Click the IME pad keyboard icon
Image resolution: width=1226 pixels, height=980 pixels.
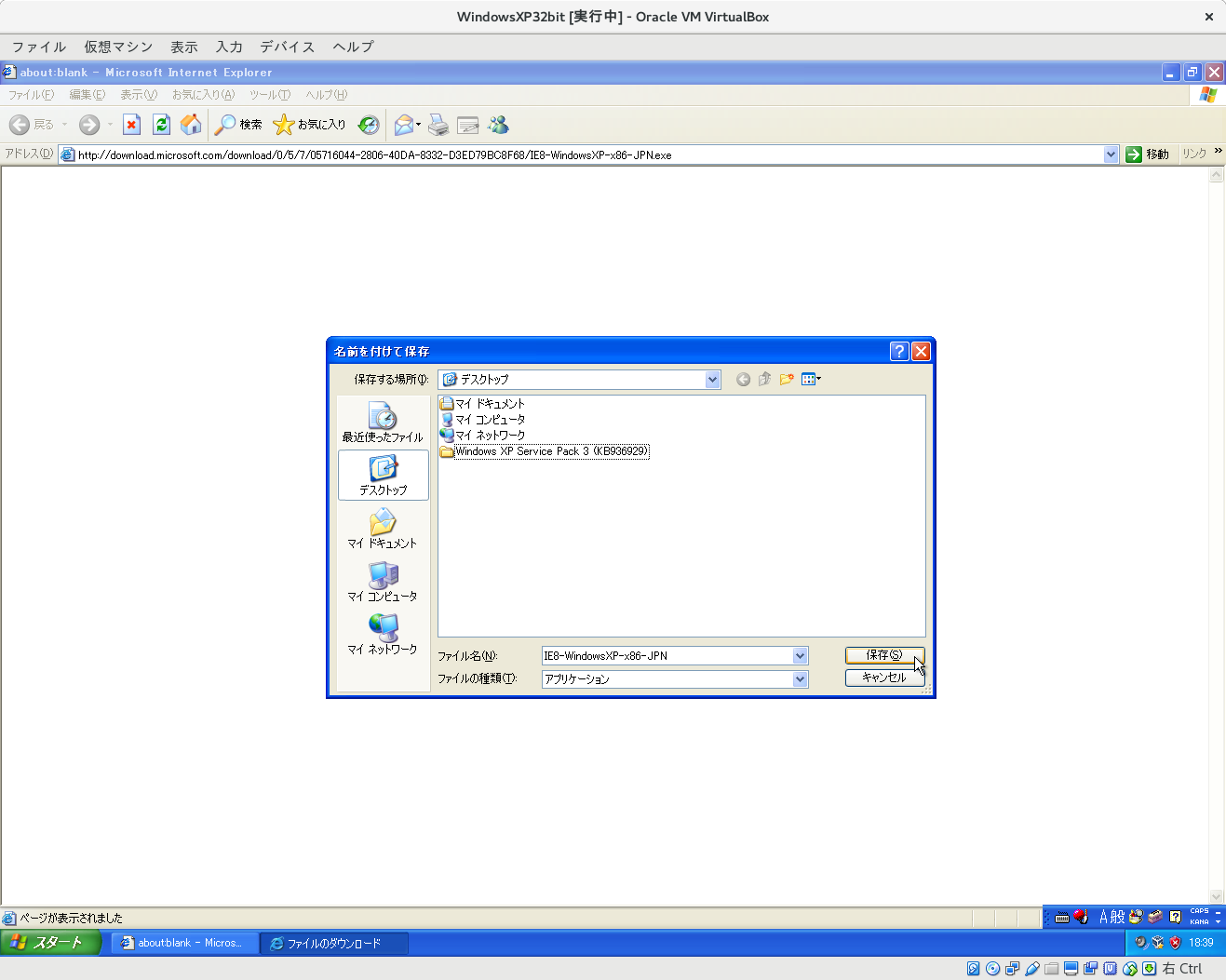1062,918
